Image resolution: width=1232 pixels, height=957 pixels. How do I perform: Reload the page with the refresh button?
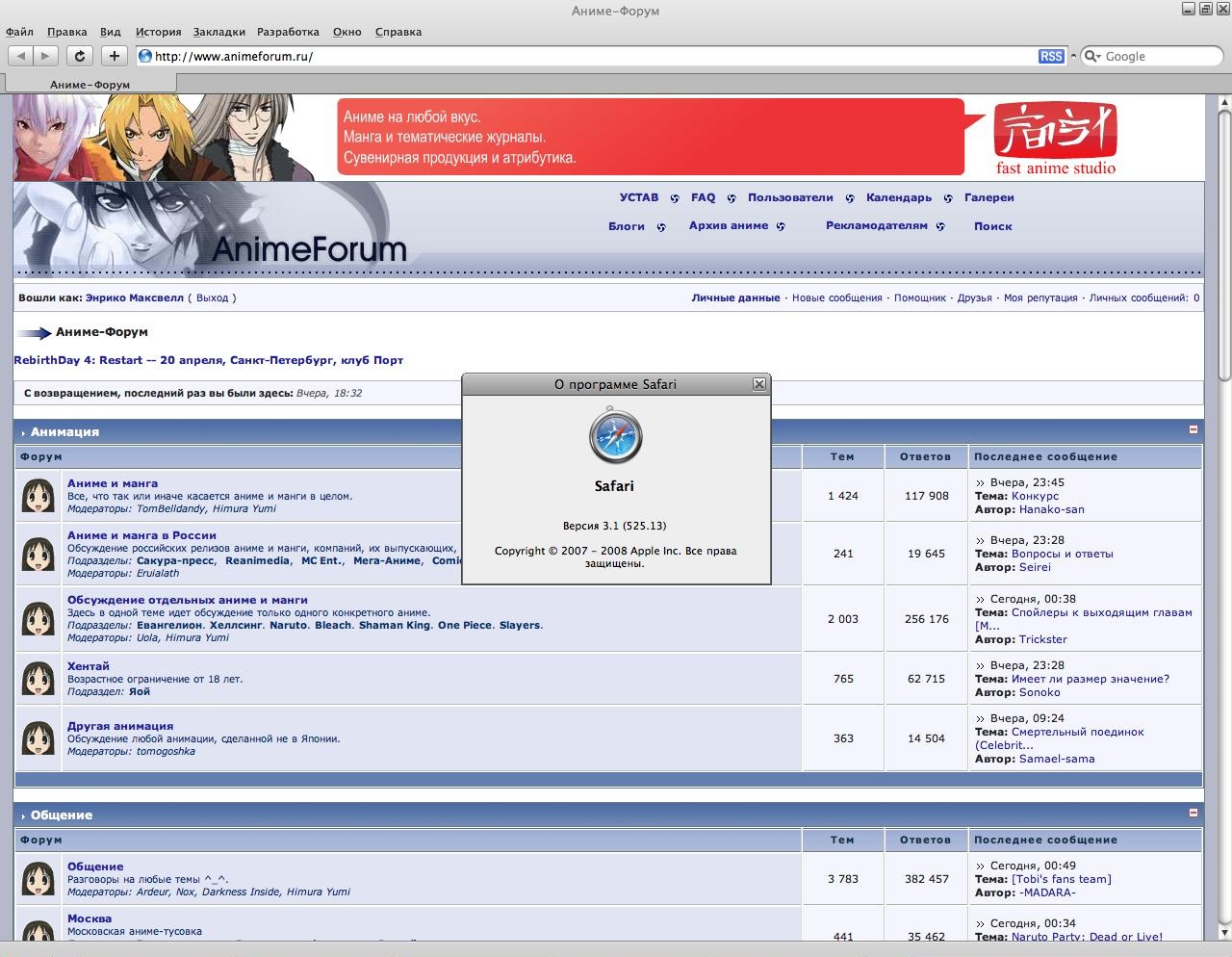tap(81, 56)
